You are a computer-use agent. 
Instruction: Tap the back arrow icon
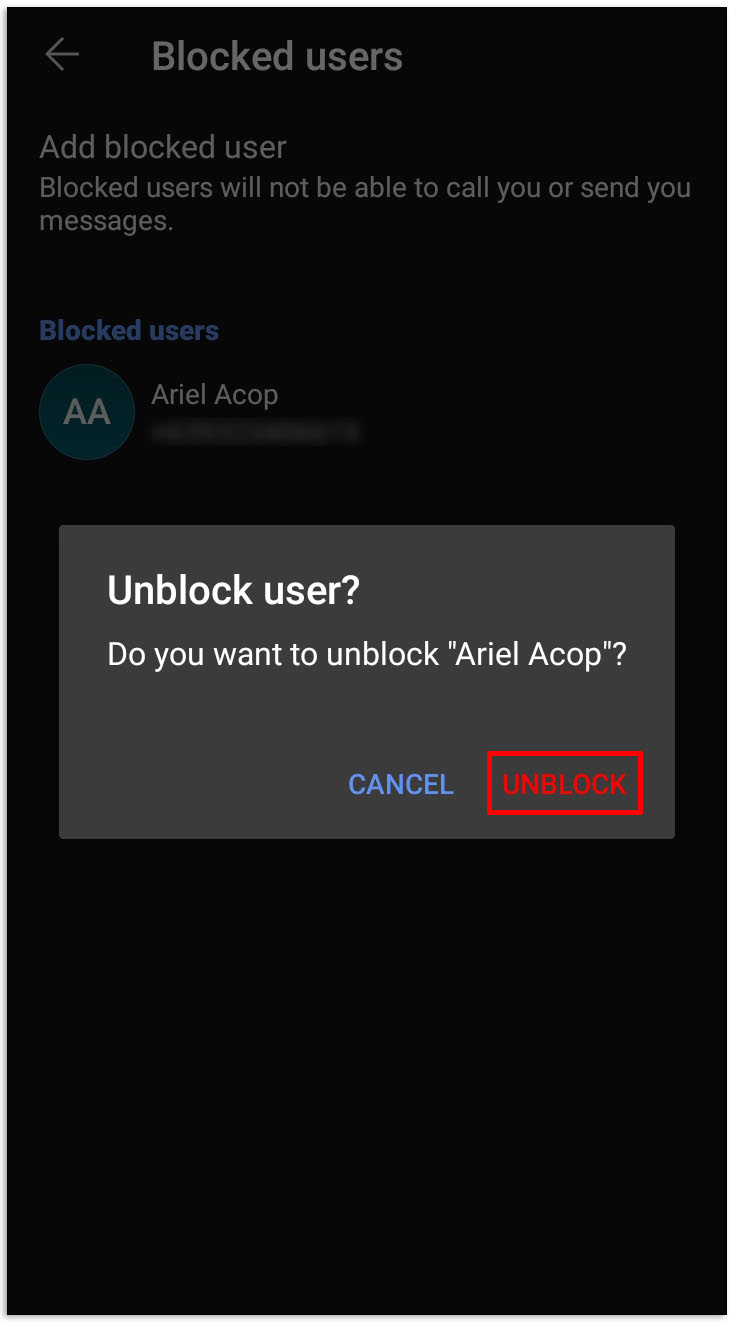62,55
